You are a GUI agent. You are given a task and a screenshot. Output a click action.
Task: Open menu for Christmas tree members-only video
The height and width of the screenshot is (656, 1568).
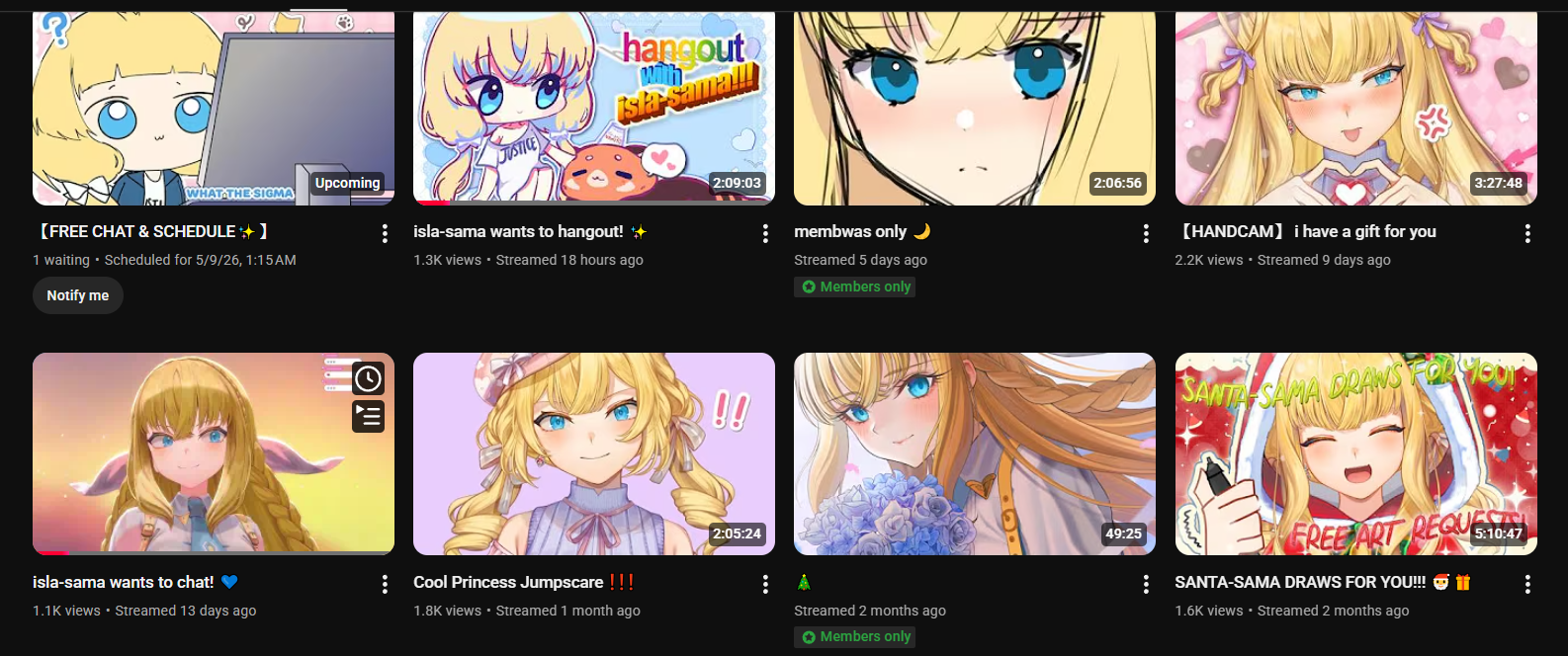pos(1146,584)
